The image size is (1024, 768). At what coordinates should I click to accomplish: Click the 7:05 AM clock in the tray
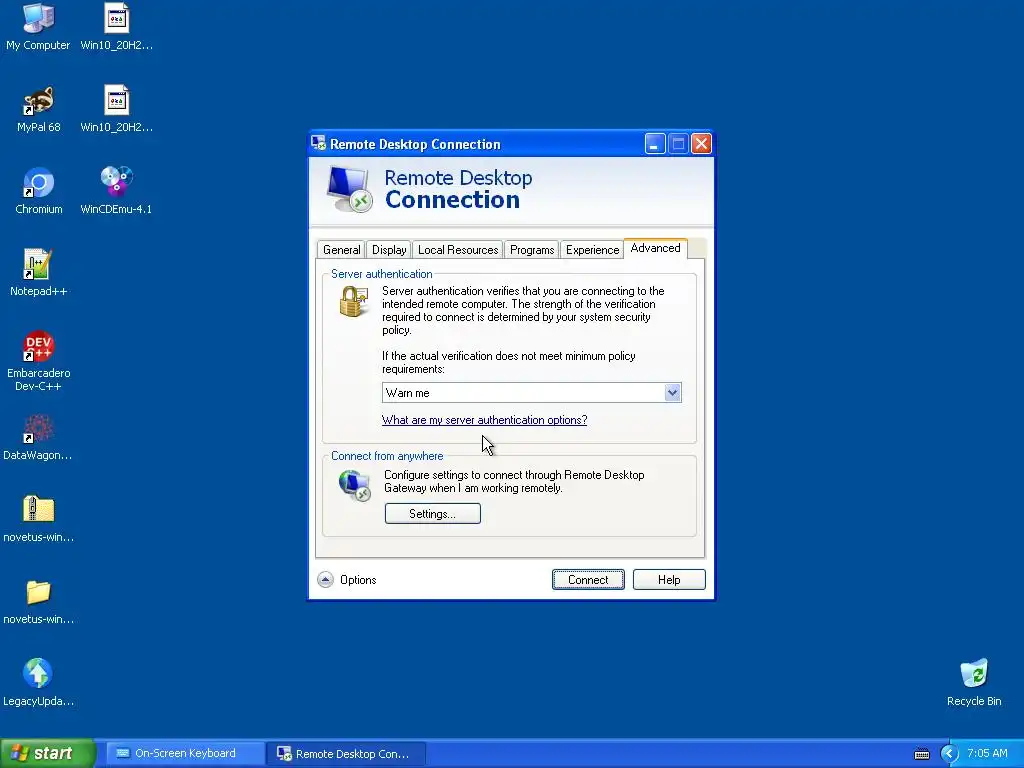click(987, 754)
